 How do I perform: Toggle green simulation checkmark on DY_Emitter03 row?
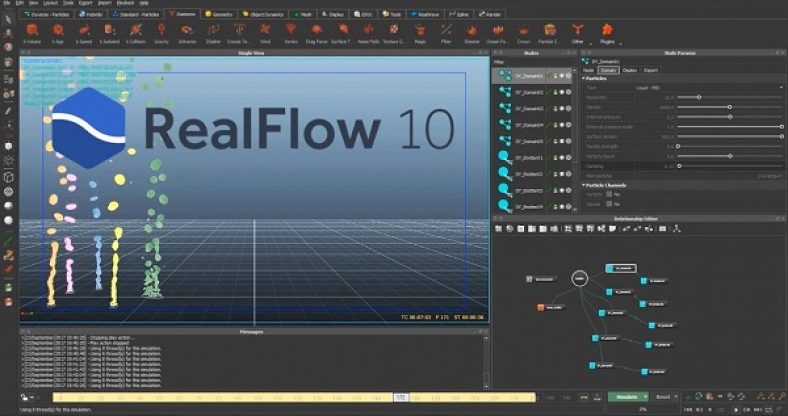click(549, 190)
